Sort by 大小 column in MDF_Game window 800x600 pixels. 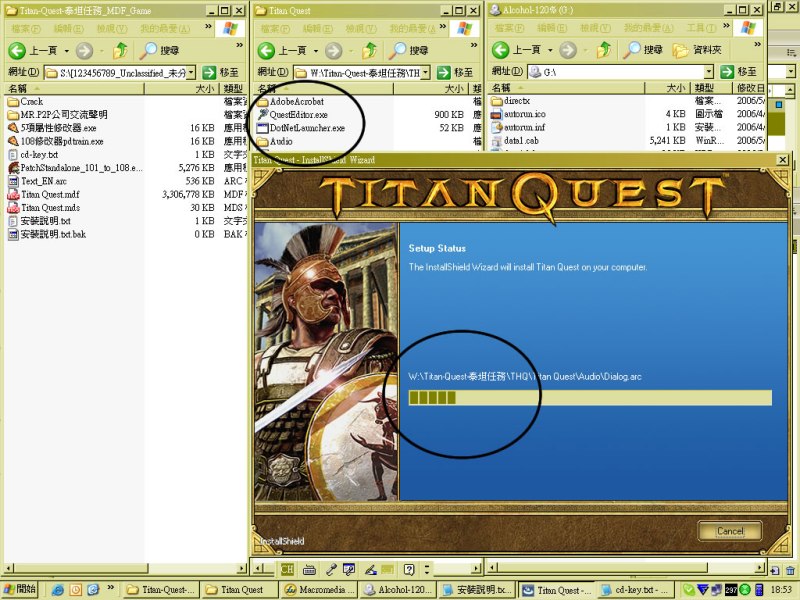point(181,89)
